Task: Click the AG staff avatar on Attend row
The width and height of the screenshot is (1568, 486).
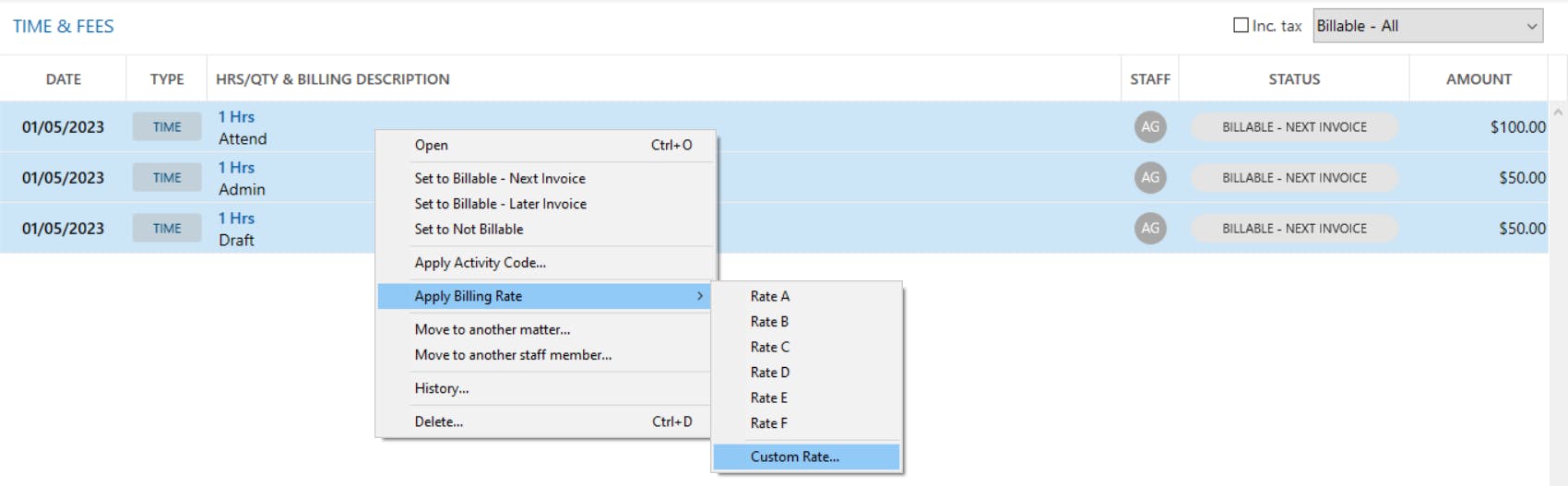Action: click(x=1150, y=127)
